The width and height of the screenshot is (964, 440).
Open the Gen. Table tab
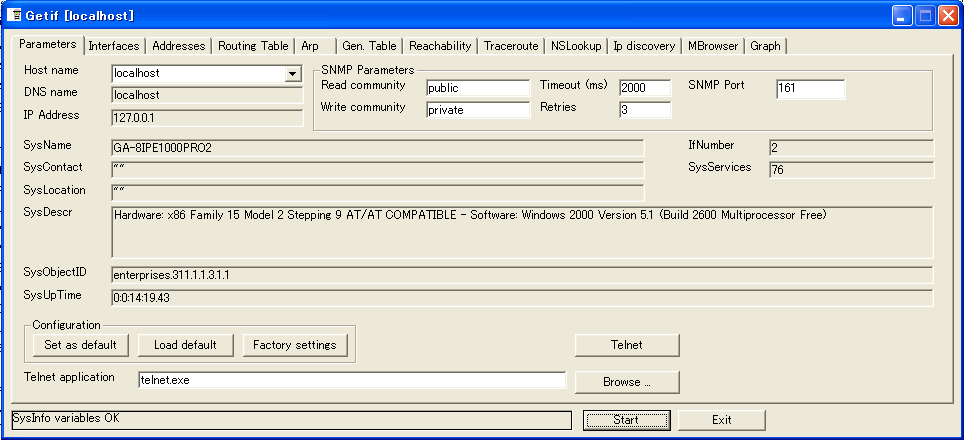[x=368, y=46]
